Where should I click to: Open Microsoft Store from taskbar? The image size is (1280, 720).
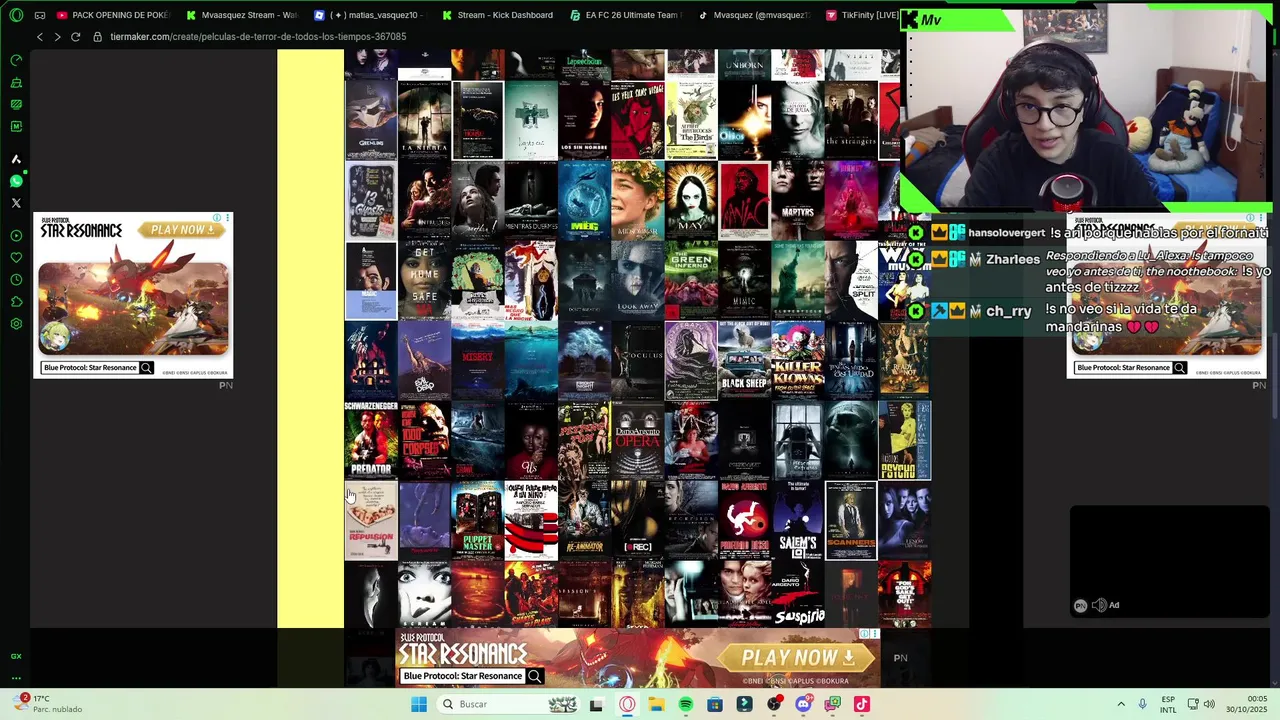point(715,704)
